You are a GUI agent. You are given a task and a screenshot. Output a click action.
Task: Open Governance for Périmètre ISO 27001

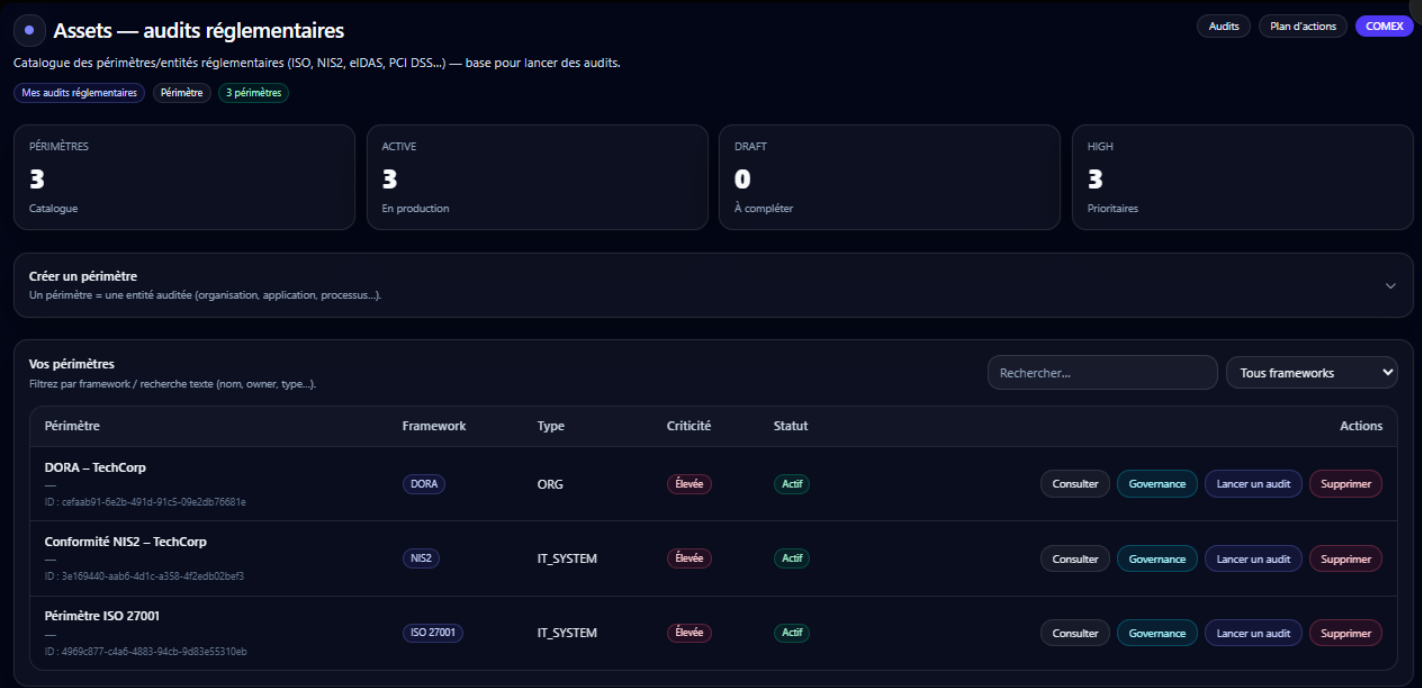1157,633
